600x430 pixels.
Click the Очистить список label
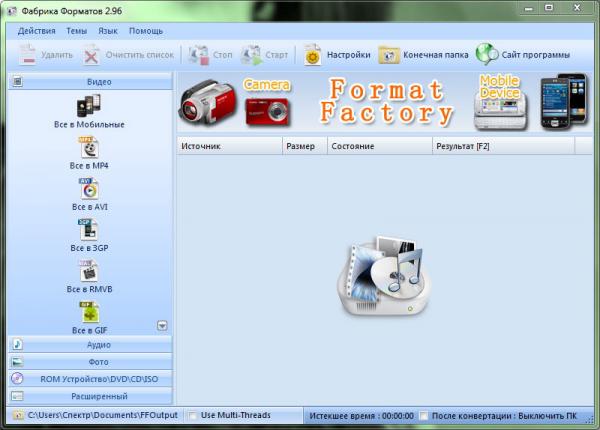click(140, 55)
